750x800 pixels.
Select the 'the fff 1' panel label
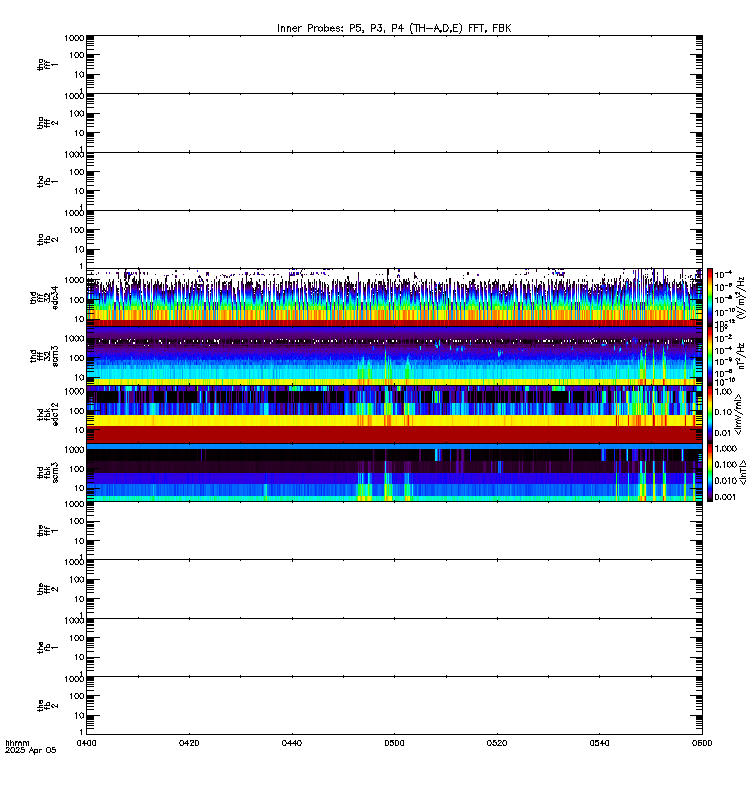point(48,531)
